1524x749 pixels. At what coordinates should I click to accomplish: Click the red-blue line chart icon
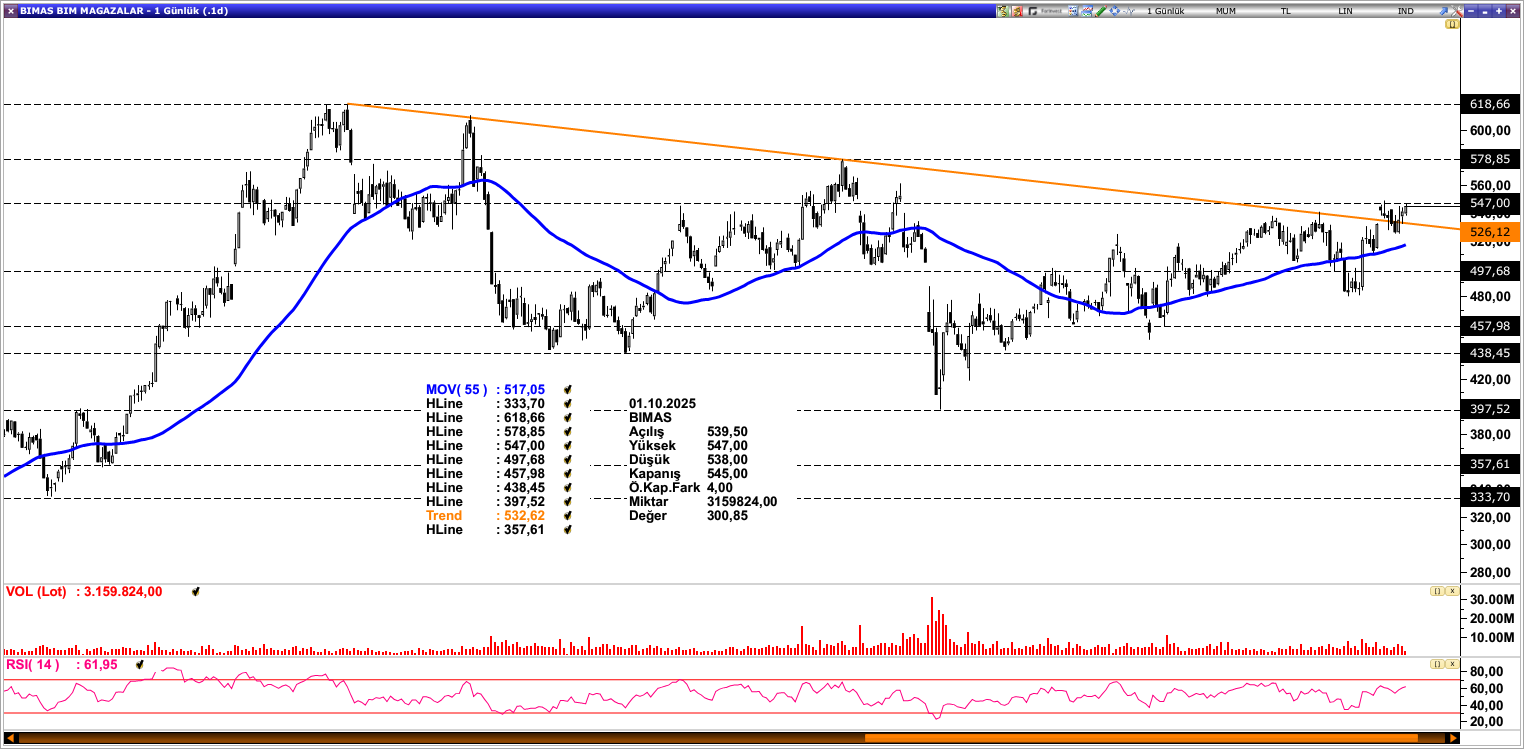point(1087,11)
